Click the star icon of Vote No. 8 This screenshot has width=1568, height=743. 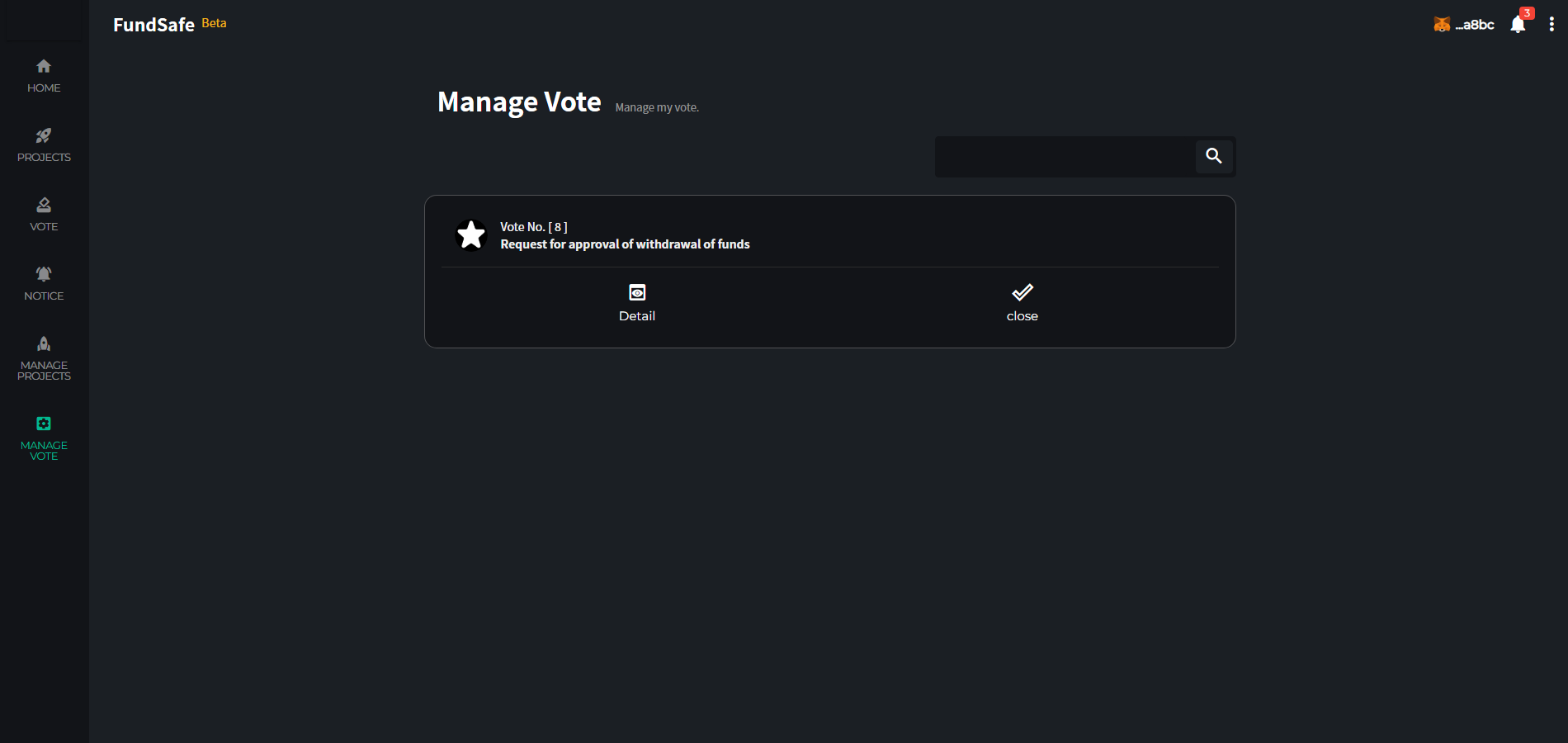click(471, 235)
